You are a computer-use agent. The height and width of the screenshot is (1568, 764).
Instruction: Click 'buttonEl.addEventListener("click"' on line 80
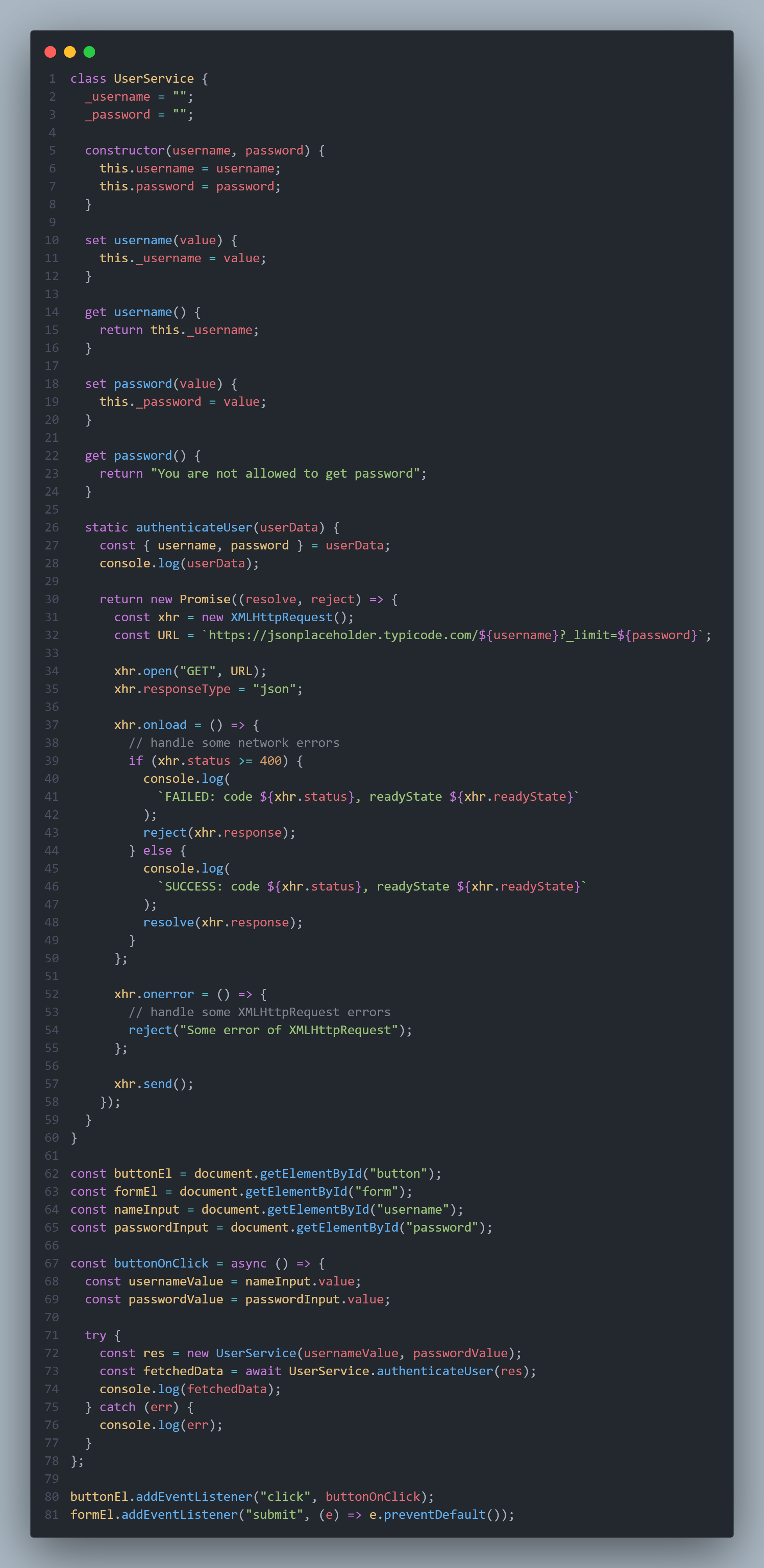pos(190,1497)
